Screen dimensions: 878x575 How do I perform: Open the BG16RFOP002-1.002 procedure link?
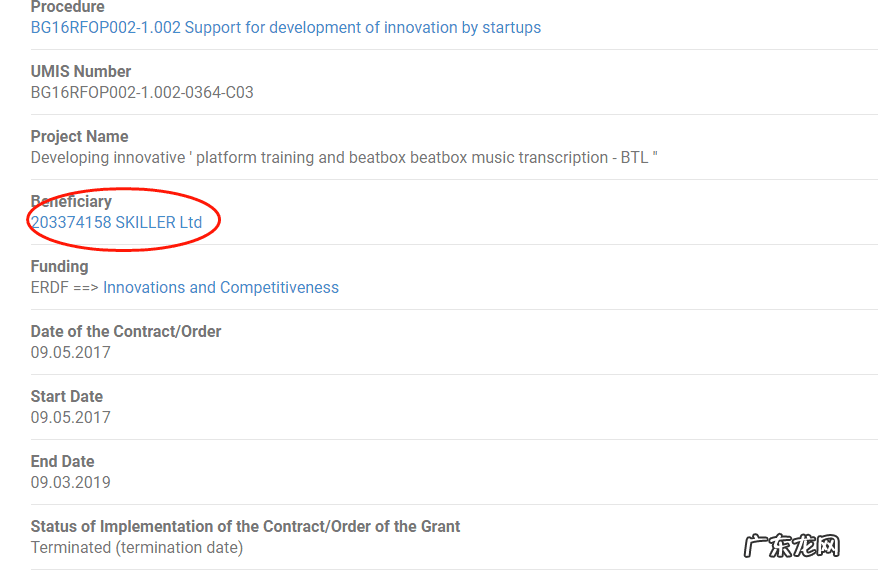coord(286,28)
